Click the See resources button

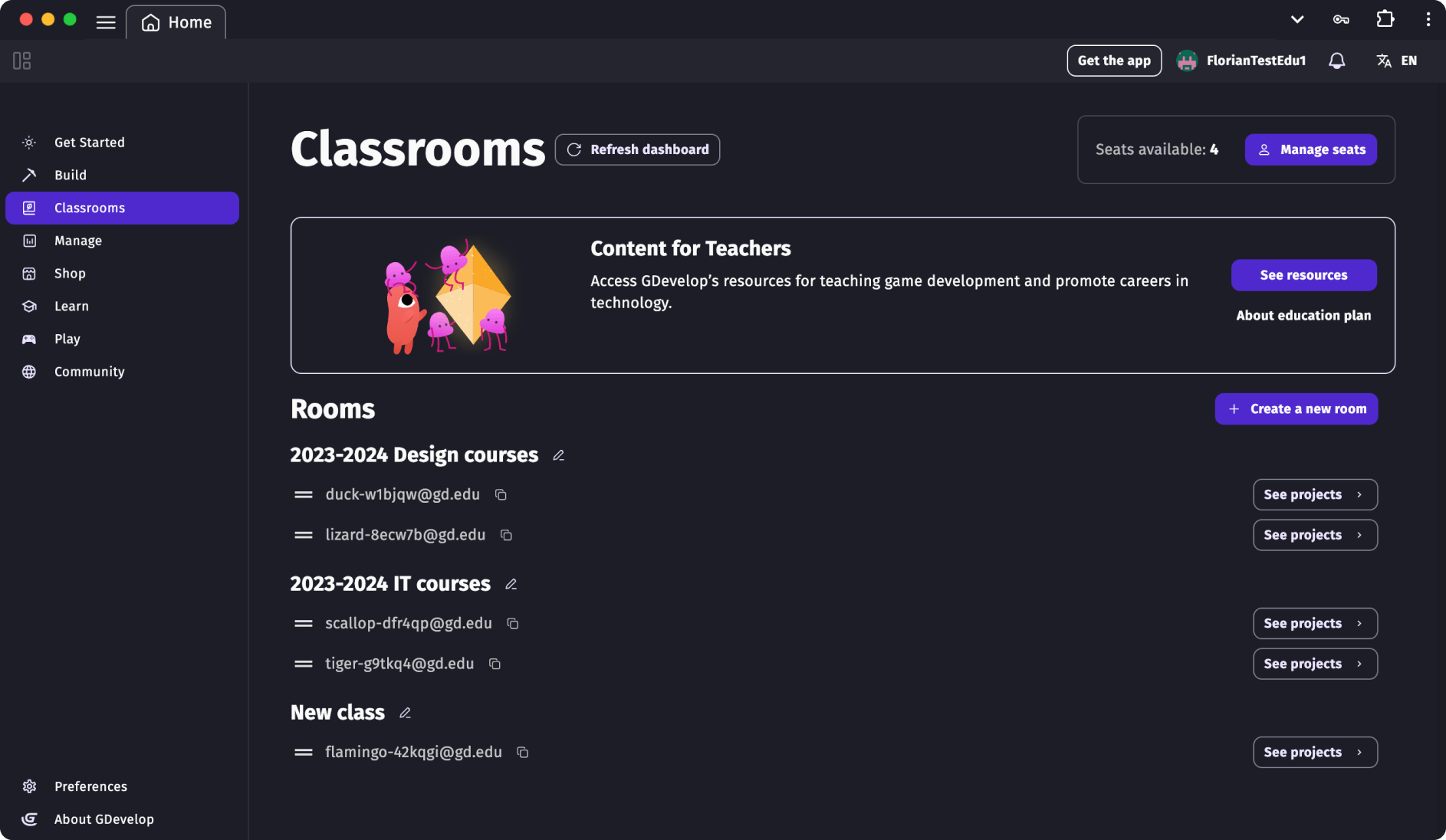pos(1303,275)
